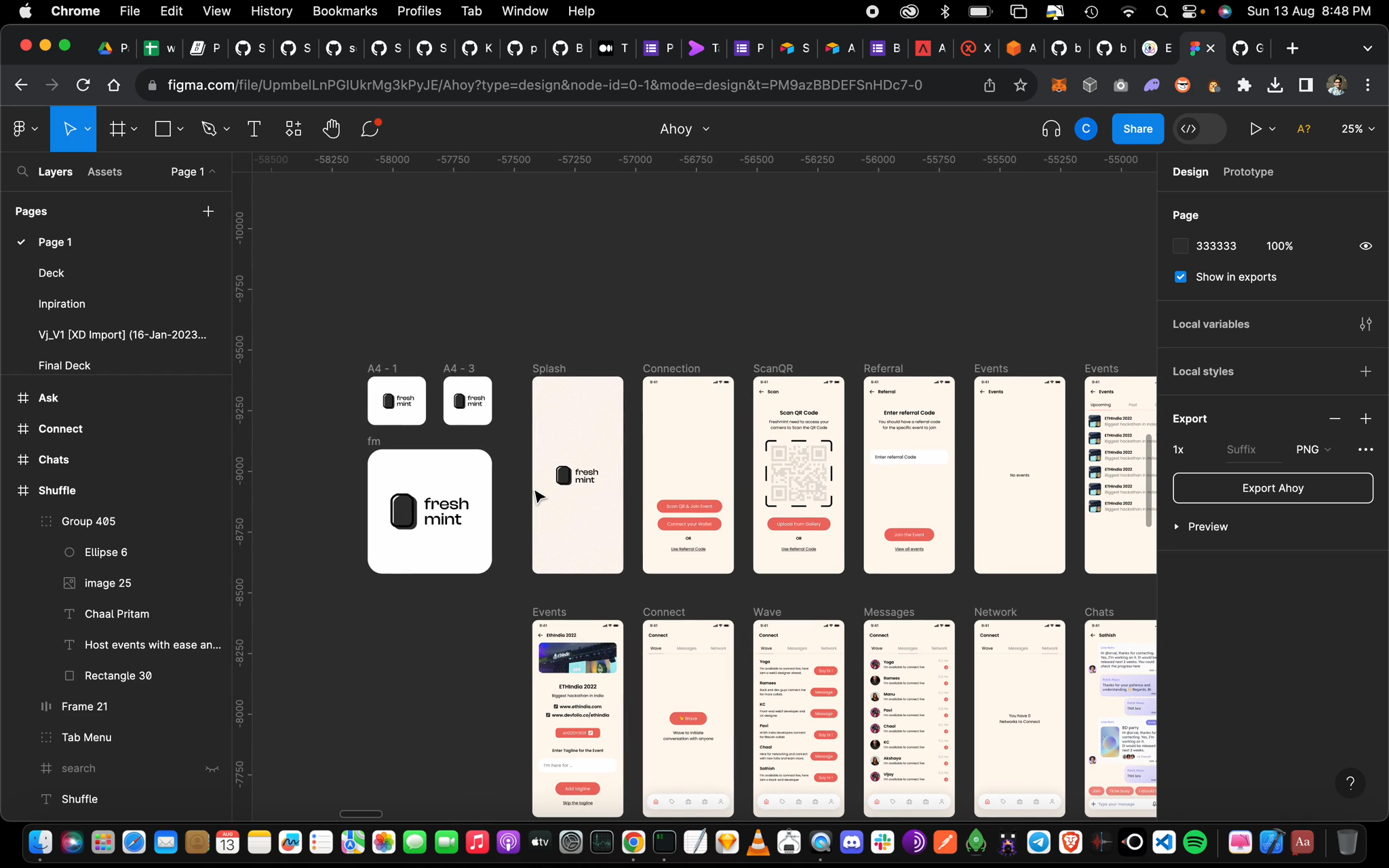Select the Pen tool
The image size is (1389, 868).
[209, 129]
